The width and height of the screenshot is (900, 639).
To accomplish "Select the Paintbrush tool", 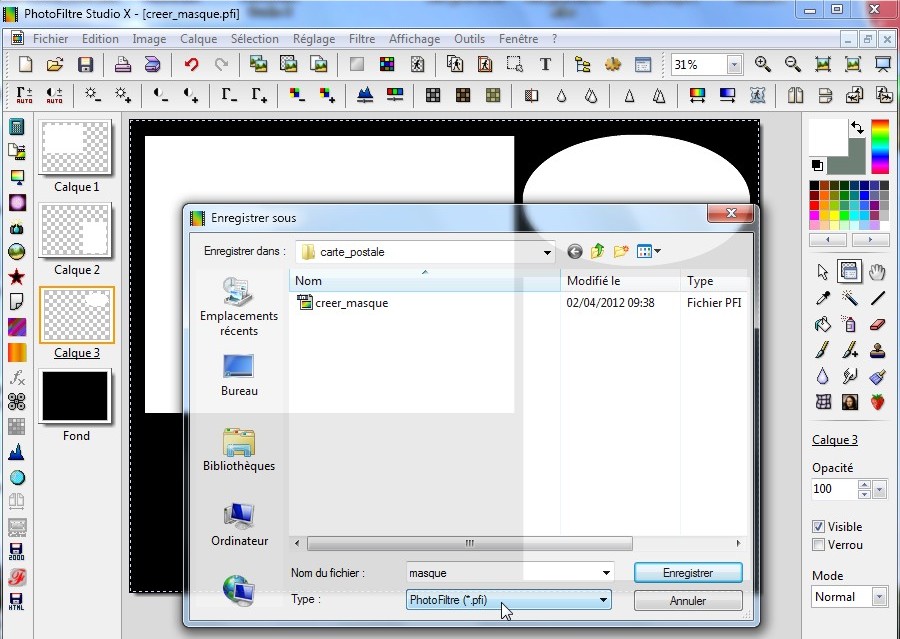I will click(x=823, y=350).
